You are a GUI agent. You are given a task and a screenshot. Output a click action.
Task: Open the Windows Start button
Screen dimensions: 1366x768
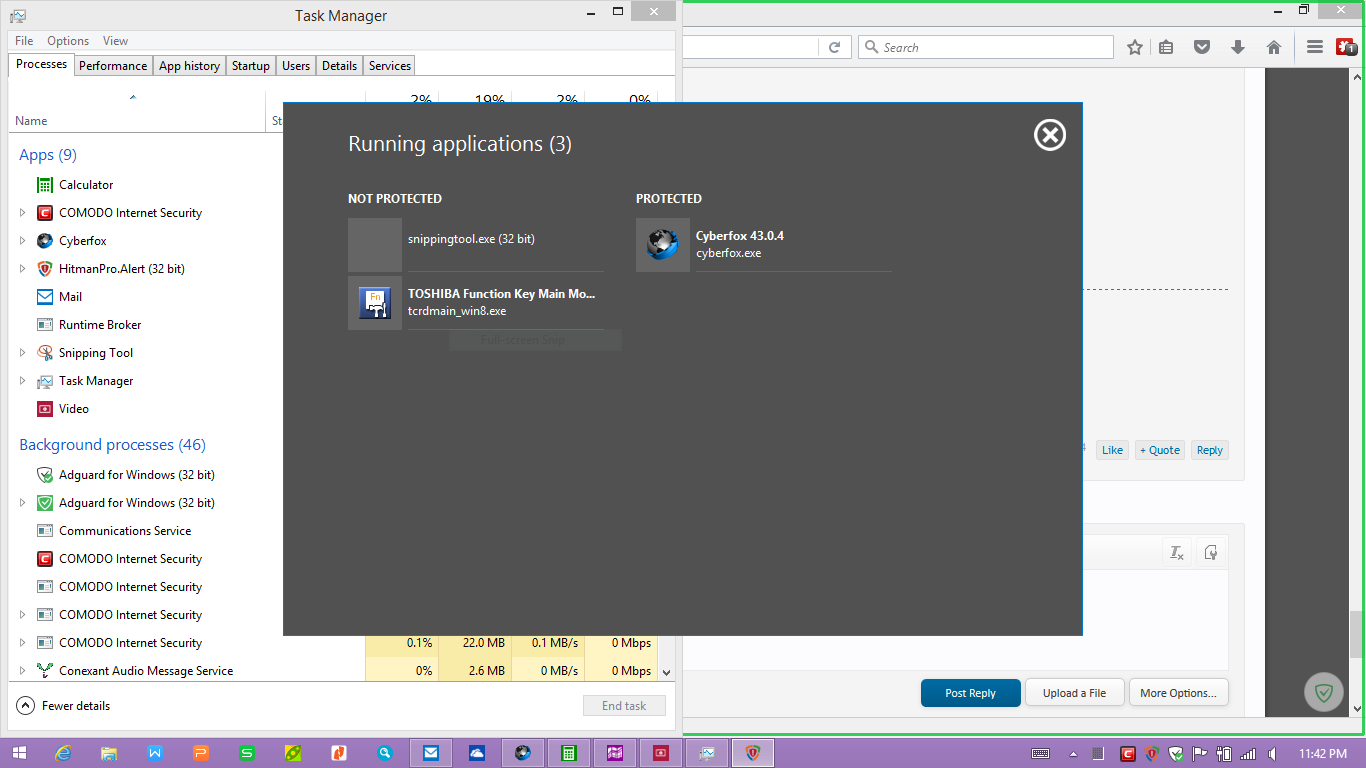tap(19, 753)
